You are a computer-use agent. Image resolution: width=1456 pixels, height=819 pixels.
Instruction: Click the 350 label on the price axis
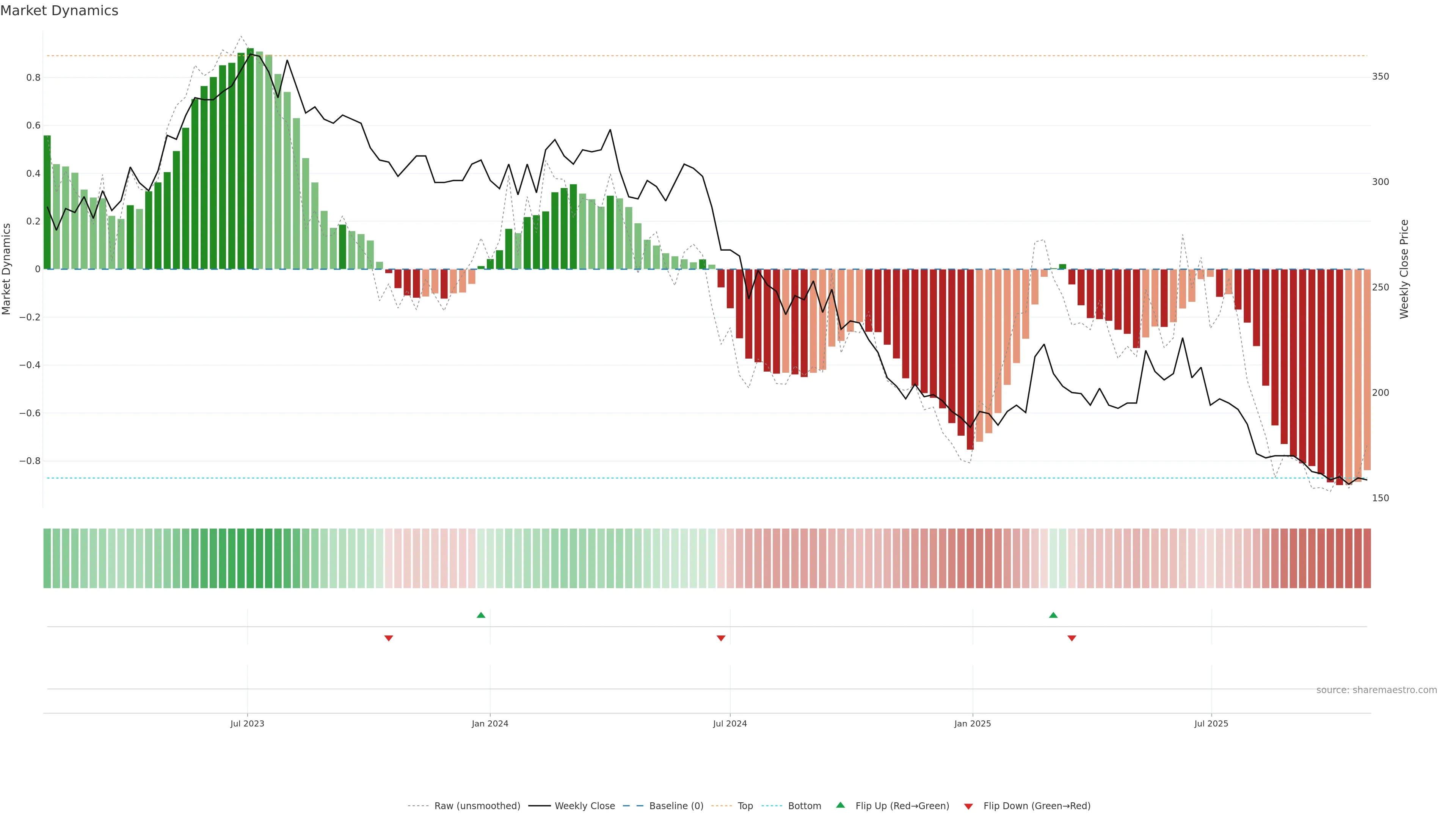tap(1380, 76)
